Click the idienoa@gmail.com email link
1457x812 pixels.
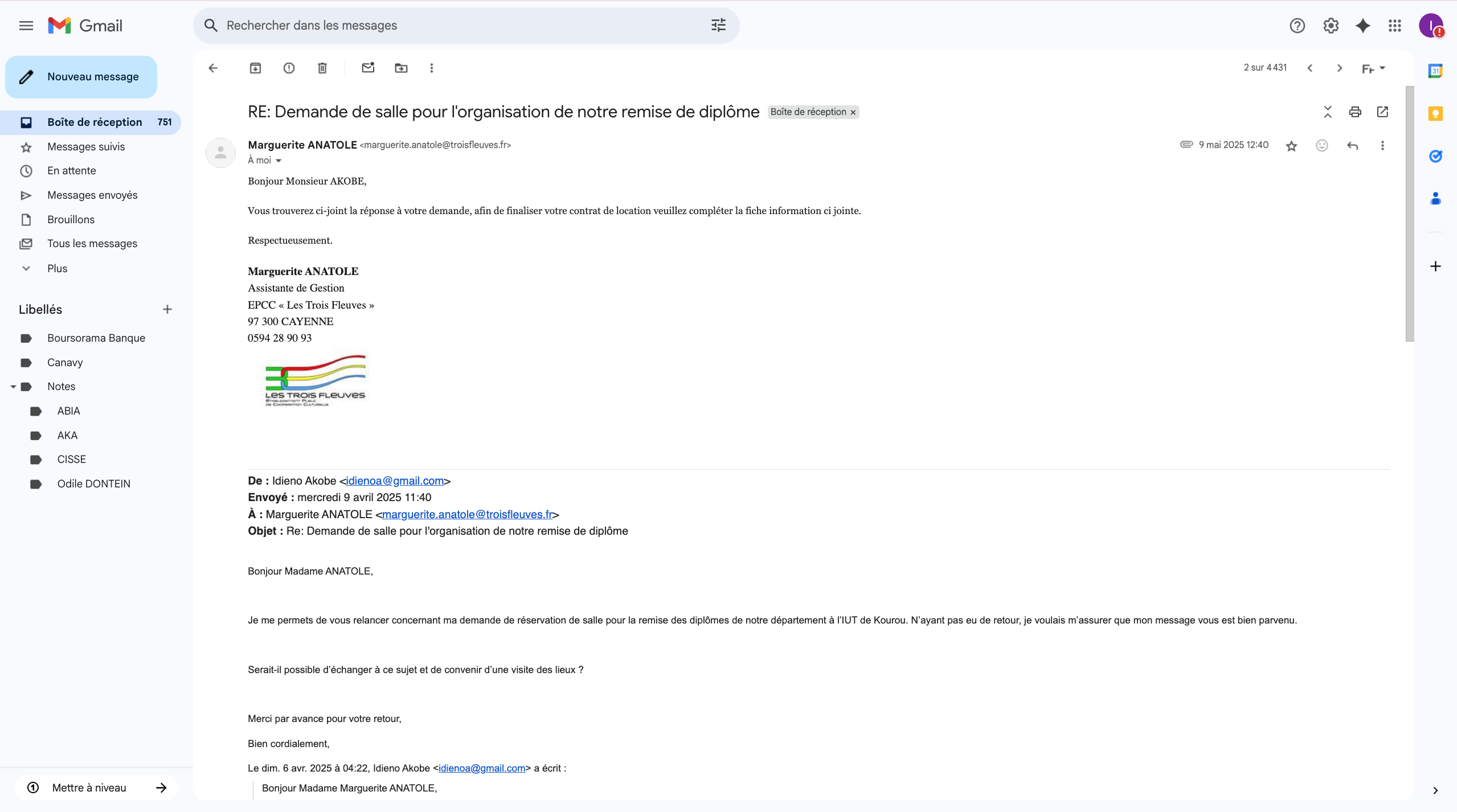[394, 480]
